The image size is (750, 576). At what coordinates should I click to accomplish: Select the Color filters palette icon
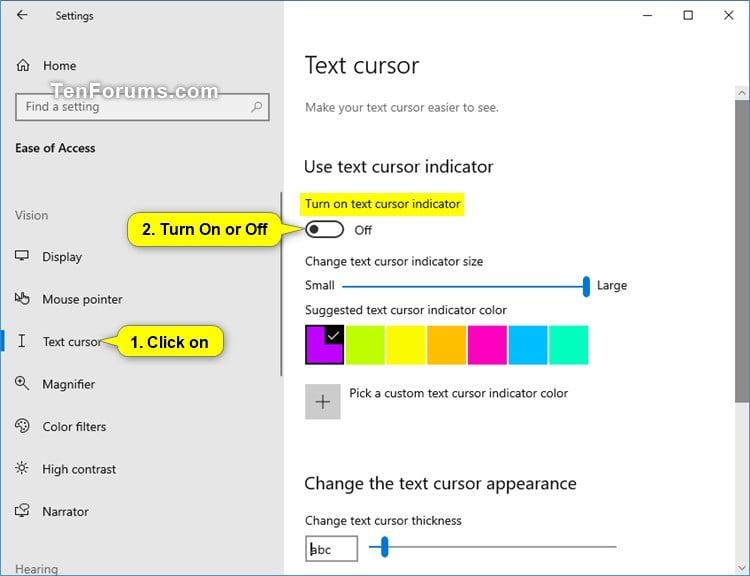22,426
